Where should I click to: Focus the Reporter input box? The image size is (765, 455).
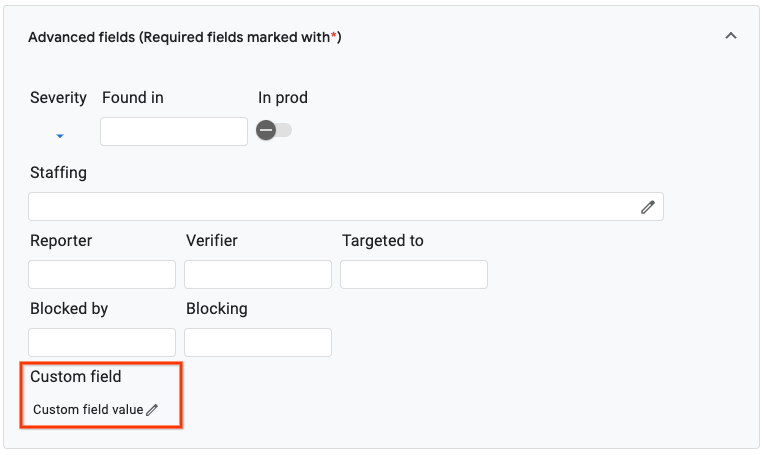pos(102,275)
